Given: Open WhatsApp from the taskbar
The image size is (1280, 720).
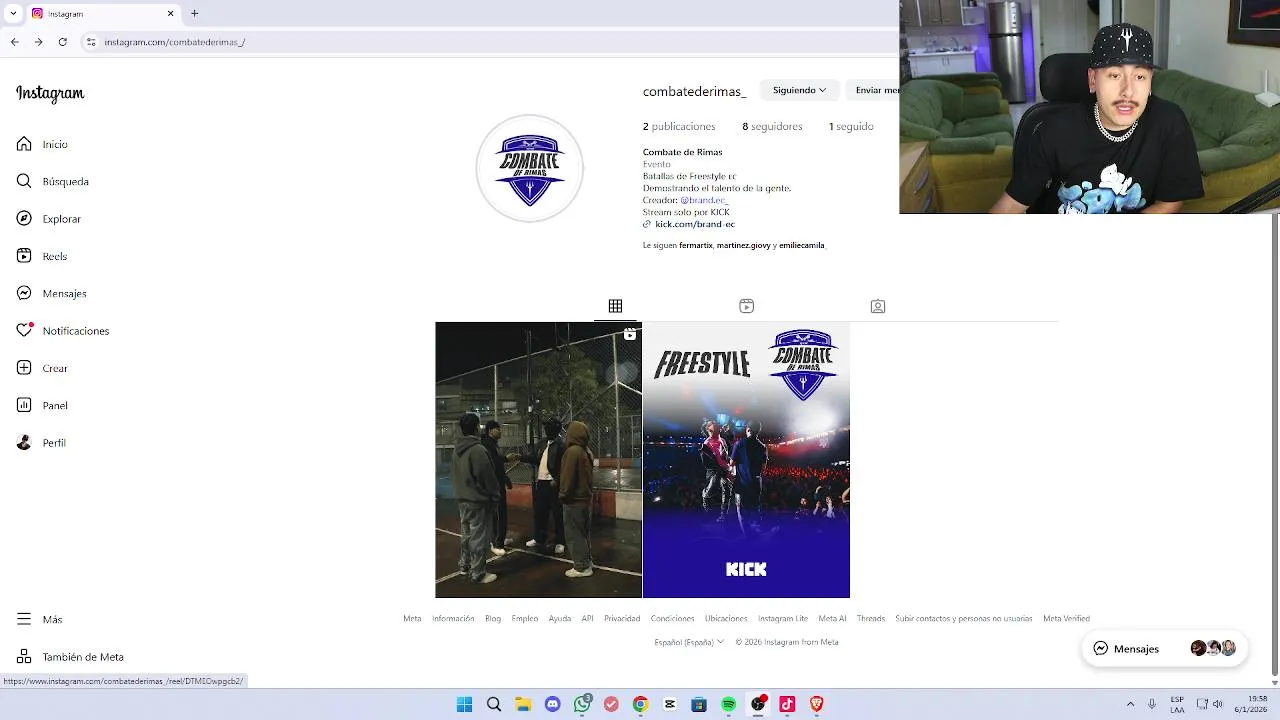Looking at the screenshot, I should coord(582,704).
